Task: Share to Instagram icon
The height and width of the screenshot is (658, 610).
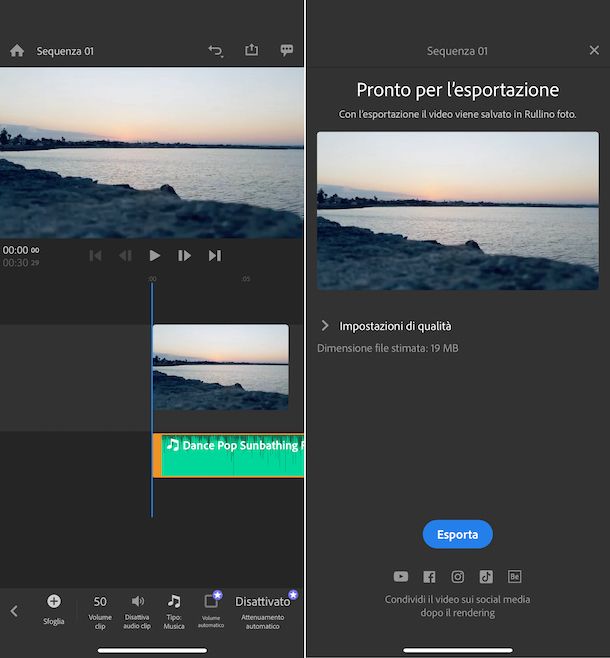Action: click(x=458, y=577)
